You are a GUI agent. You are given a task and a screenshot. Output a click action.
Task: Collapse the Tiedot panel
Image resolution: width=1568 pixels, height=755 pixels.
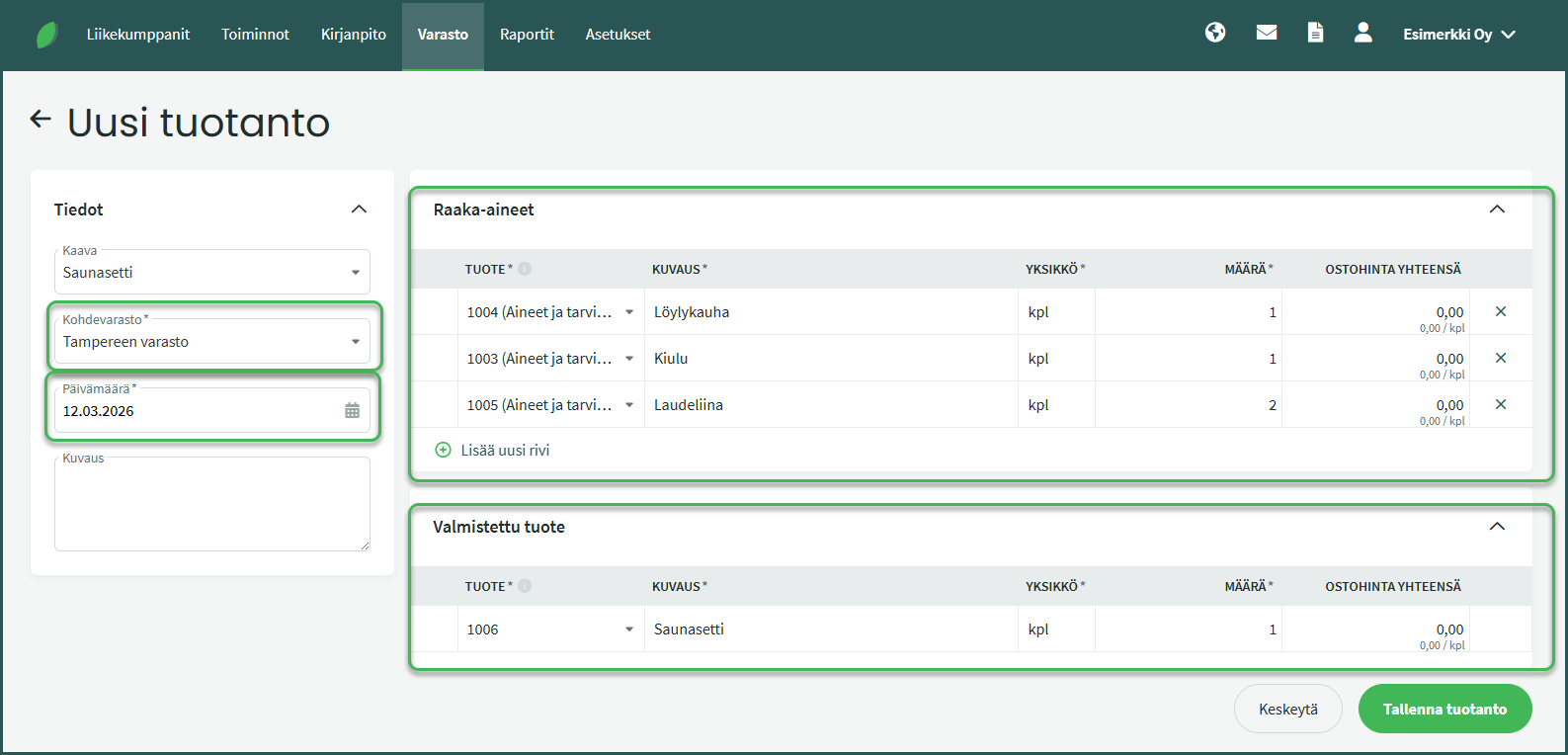pyautogui.click(x=359, y=210)
